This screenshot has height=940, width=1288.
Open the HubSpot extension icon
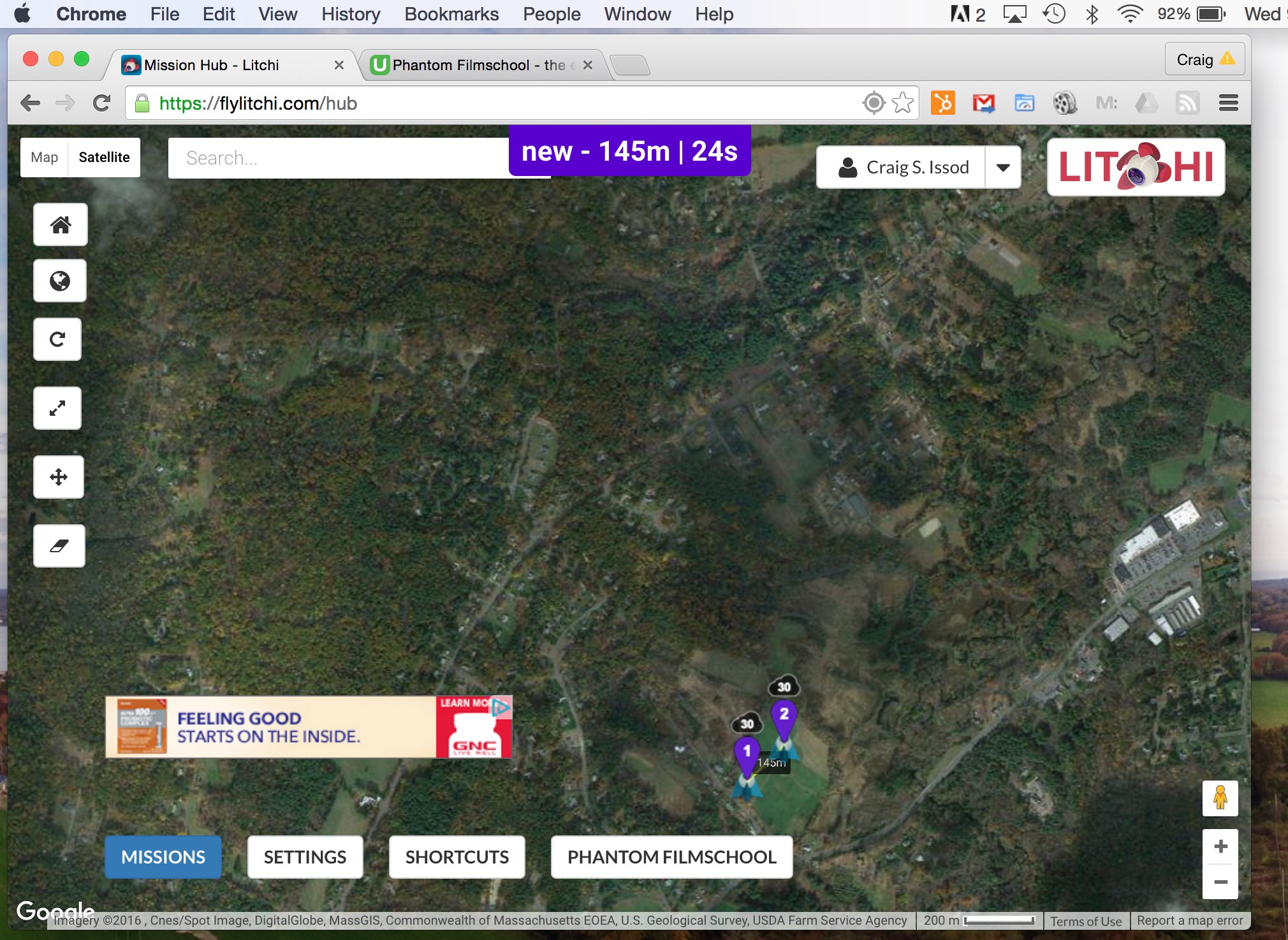tap(942, 103)
